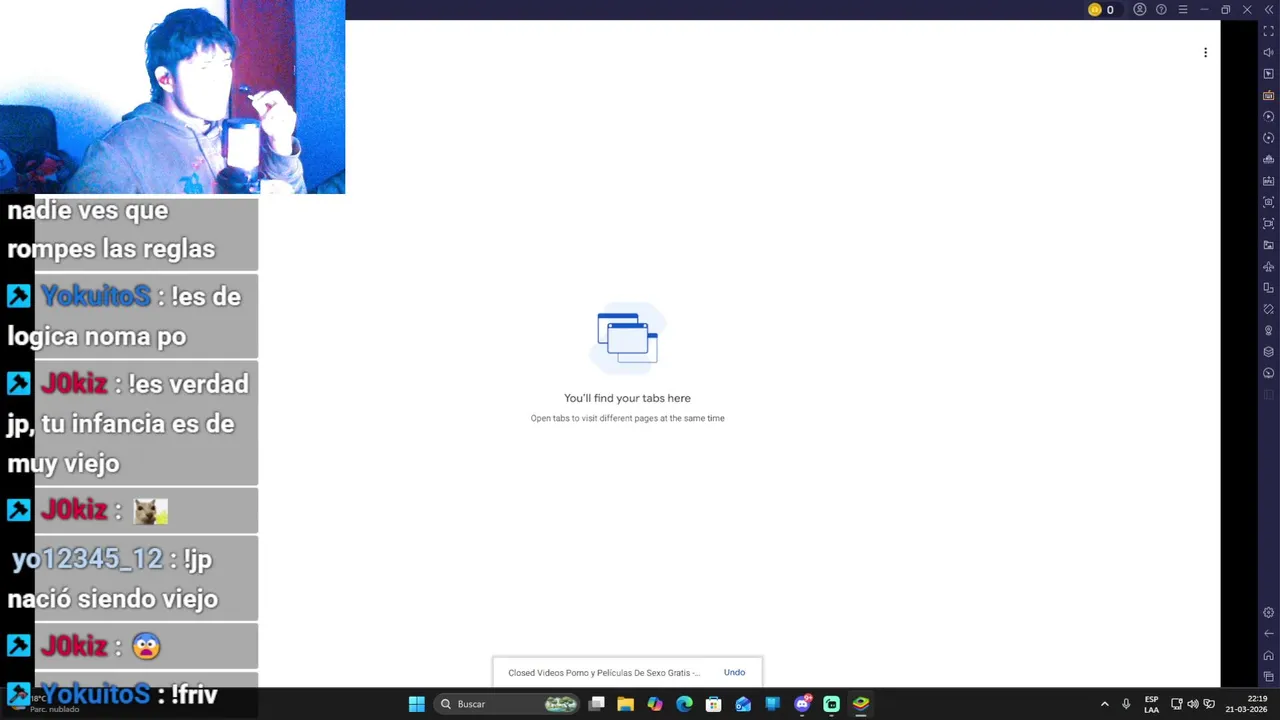The height and width of the screenshot is (720, 1280).
Task: Open the orange game controls keyboard icon
Action: [x=1268, y=95]
